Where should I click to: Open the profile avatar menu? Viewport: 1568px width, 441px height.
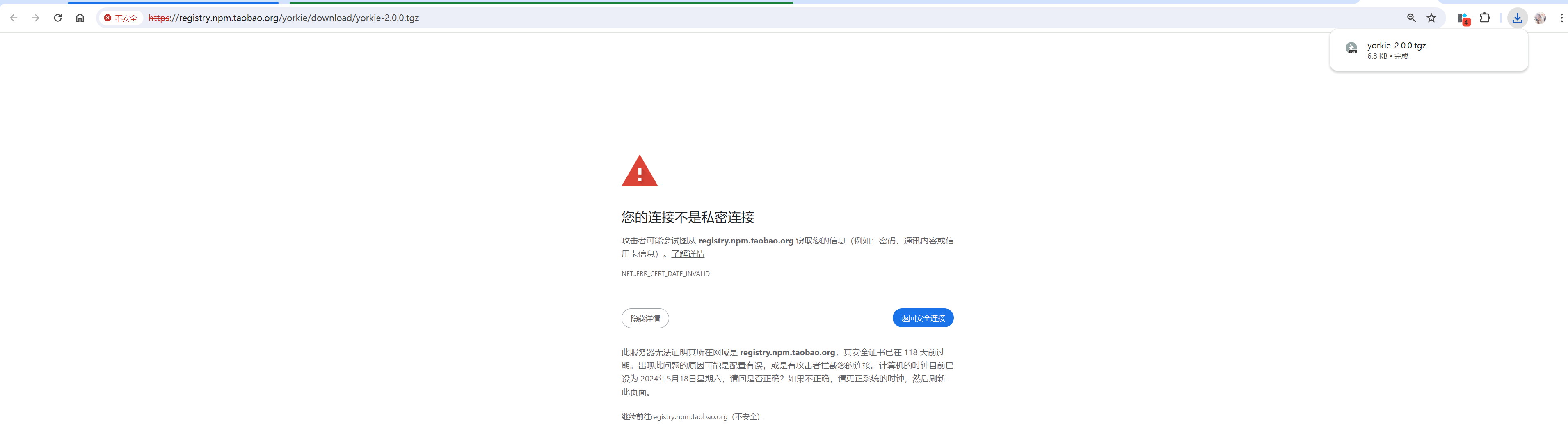click(x=1540, y=18)
